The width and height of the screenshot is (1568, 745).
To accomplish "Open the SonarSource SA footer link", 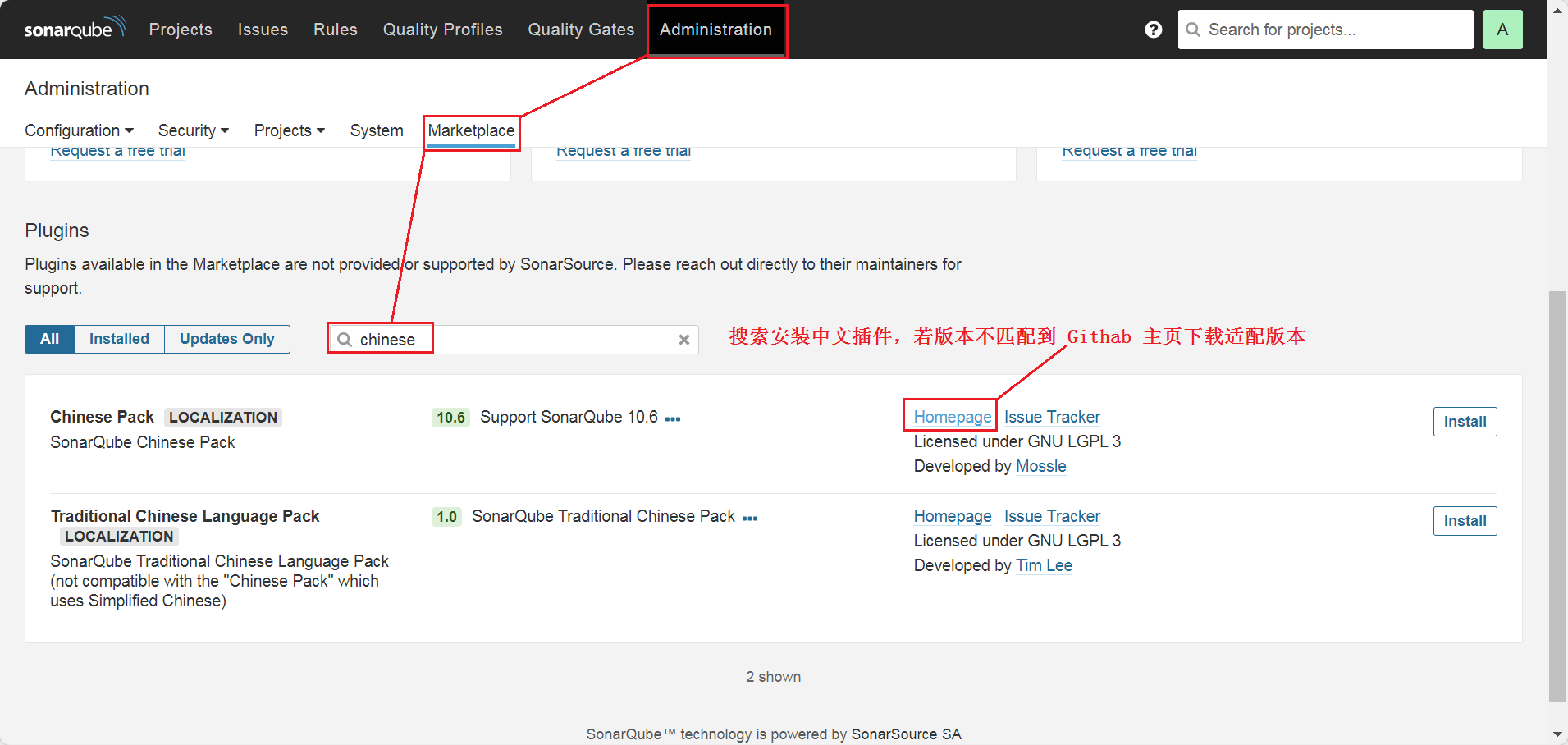I will click(x=906, y=734).
